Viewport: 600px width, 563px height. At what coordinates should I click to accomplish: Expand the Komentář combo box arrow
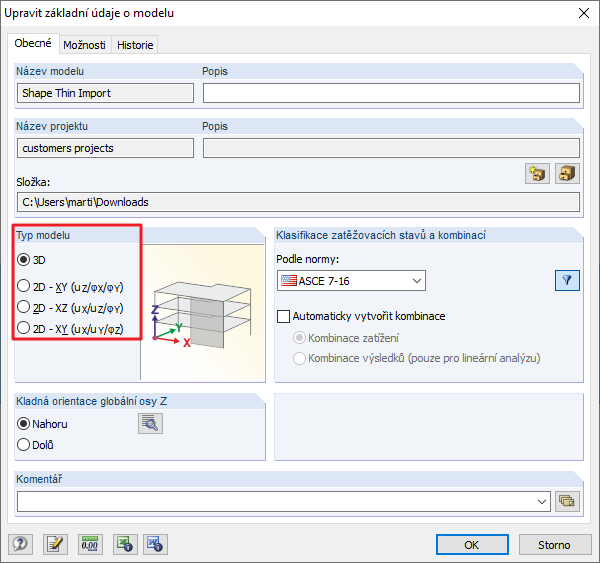coord(541,501)
